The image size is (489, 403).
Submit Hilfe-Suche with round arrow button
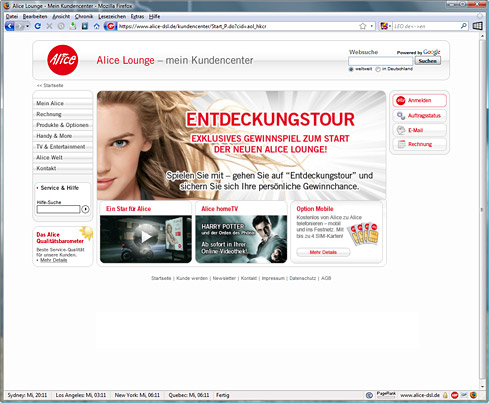pyautogui.click(x=86, y=209)
